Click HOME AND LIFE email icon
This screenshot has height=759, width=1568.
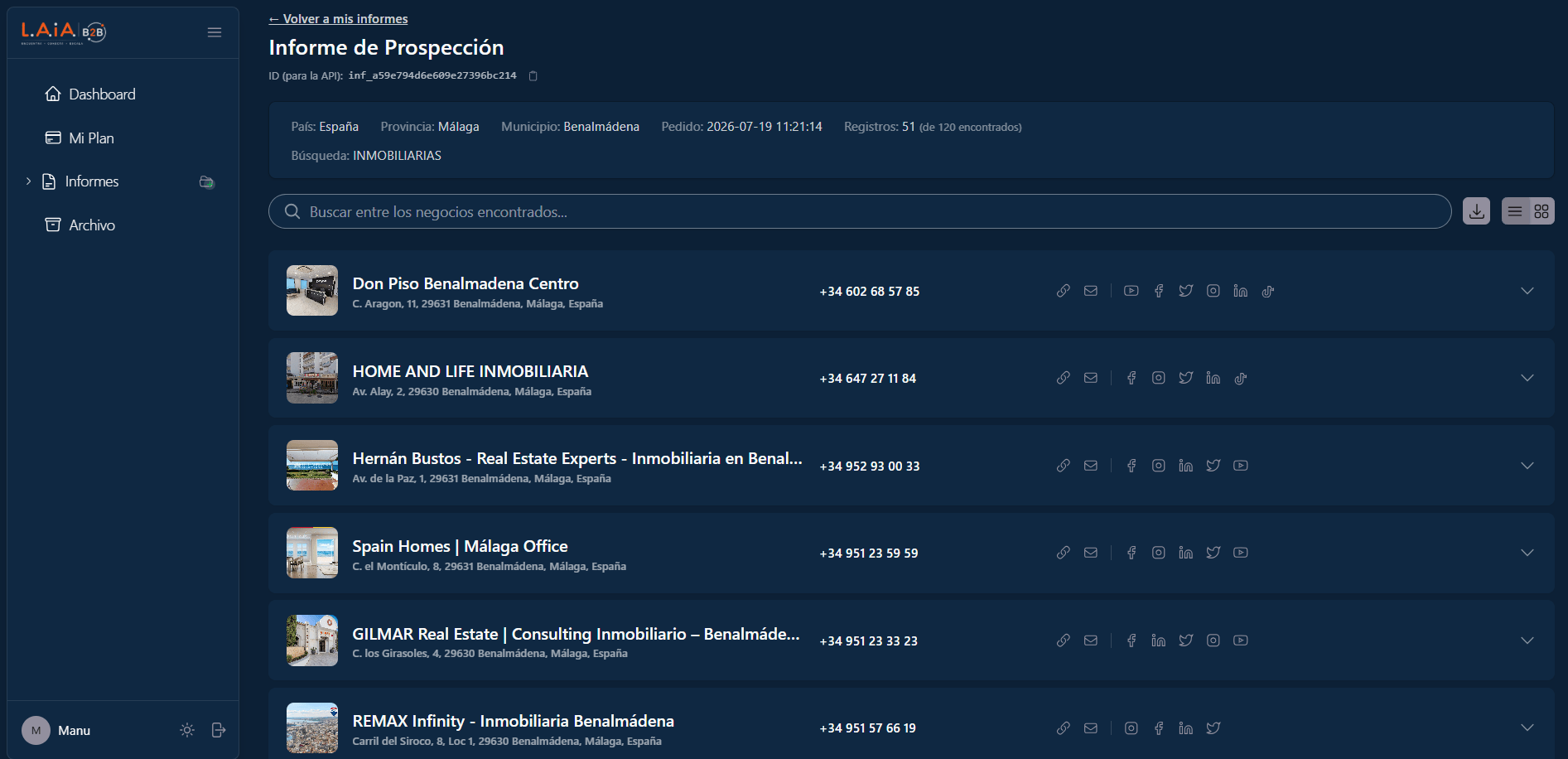(x=1091, y=378)
